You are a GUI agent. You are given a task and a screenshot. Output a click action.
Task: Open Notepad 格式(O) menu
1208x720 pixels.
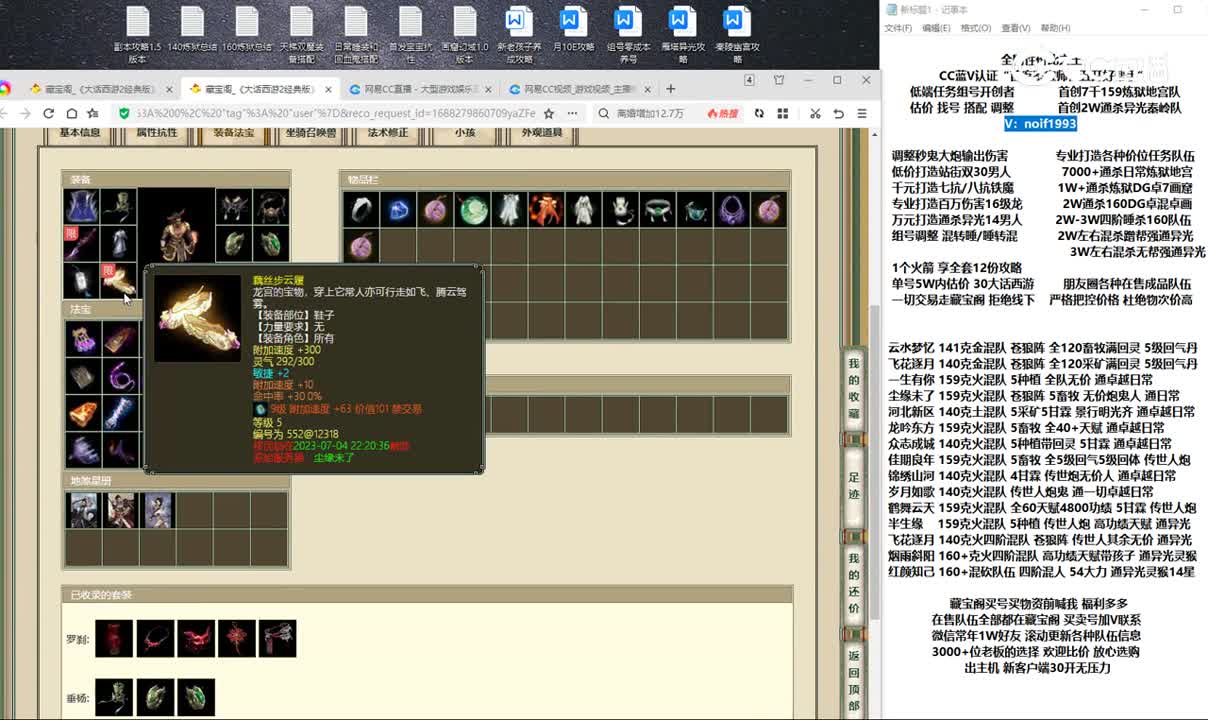pyautogui.click(x=976, y=28)
